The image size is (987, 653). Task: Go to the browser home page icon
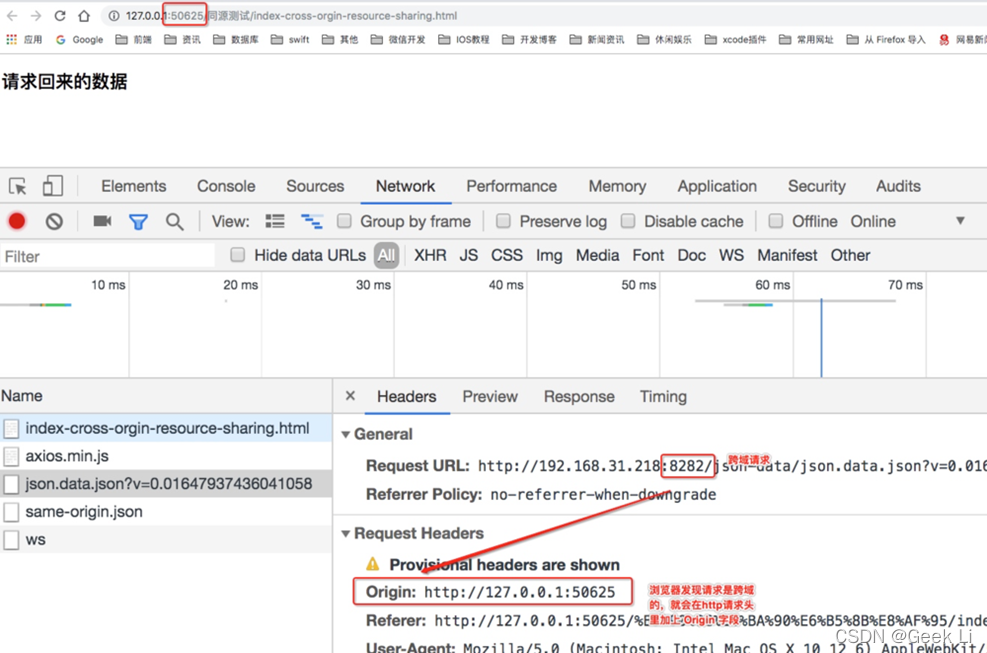point(84,16)
